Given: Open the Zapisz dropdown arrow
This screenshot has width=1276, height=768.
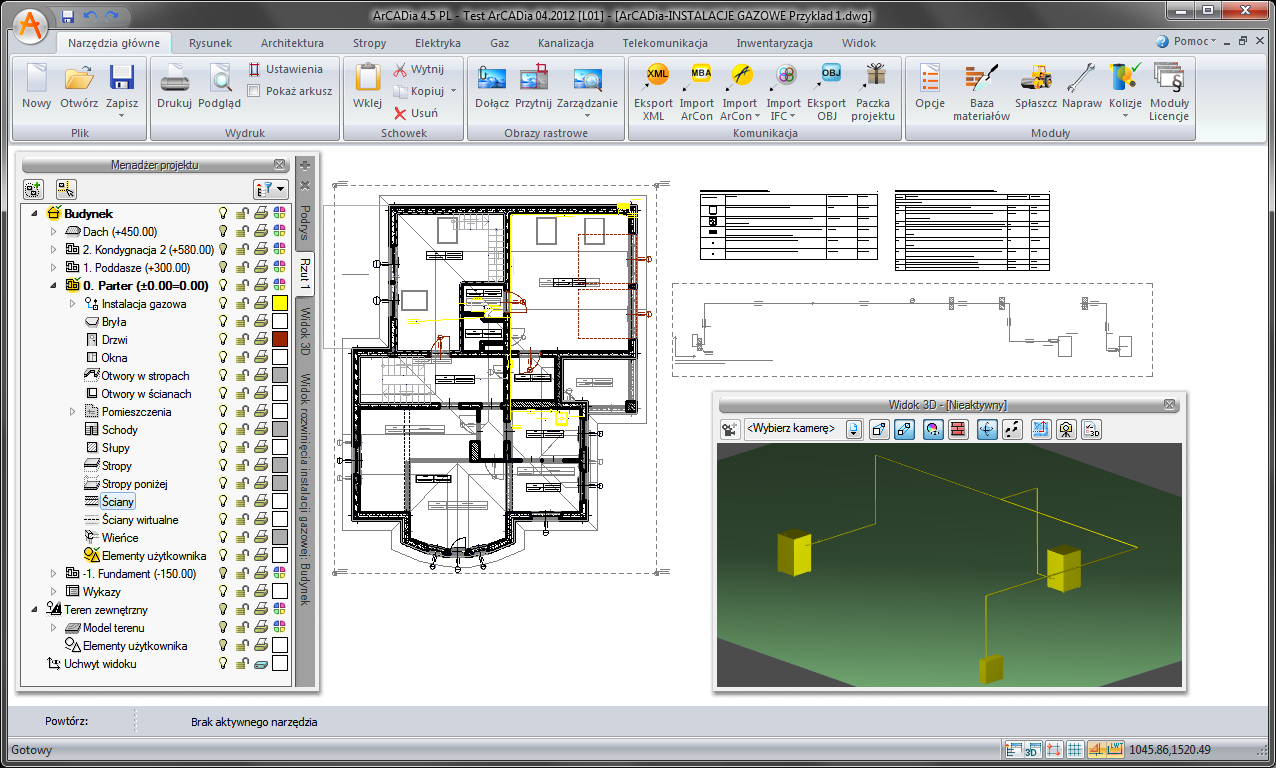Looking at the screenshot, I should pyautogui.click(x=122, y=116).
